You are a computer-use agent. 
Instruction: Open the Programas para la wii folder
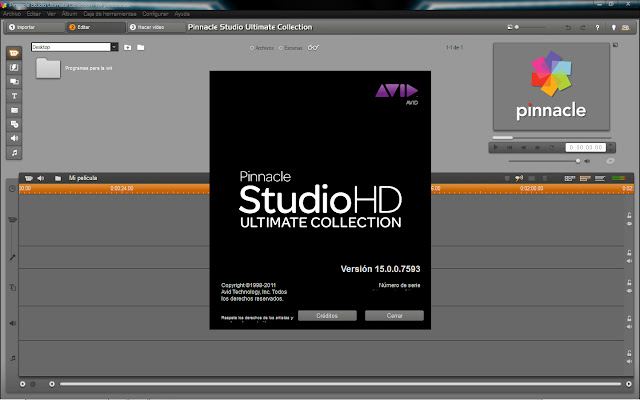48,68
